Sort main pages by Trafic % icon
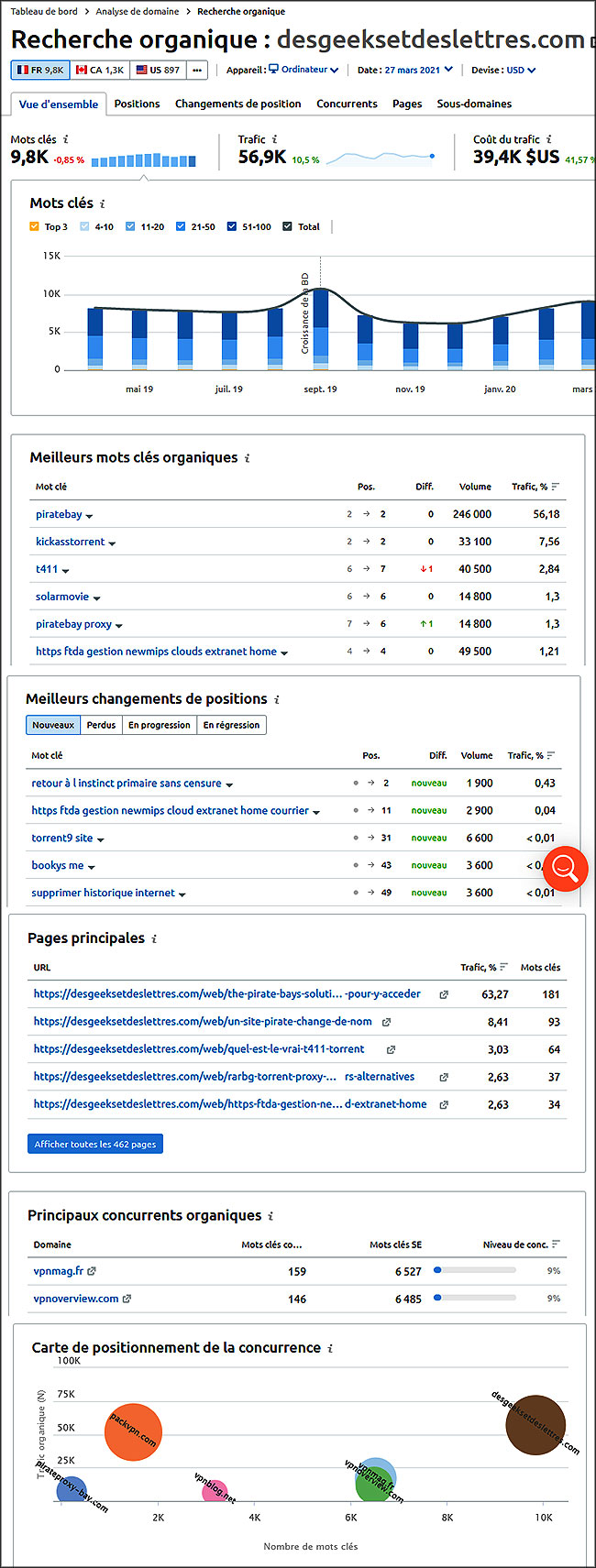Screen dimensions: 596x1568 503,968
